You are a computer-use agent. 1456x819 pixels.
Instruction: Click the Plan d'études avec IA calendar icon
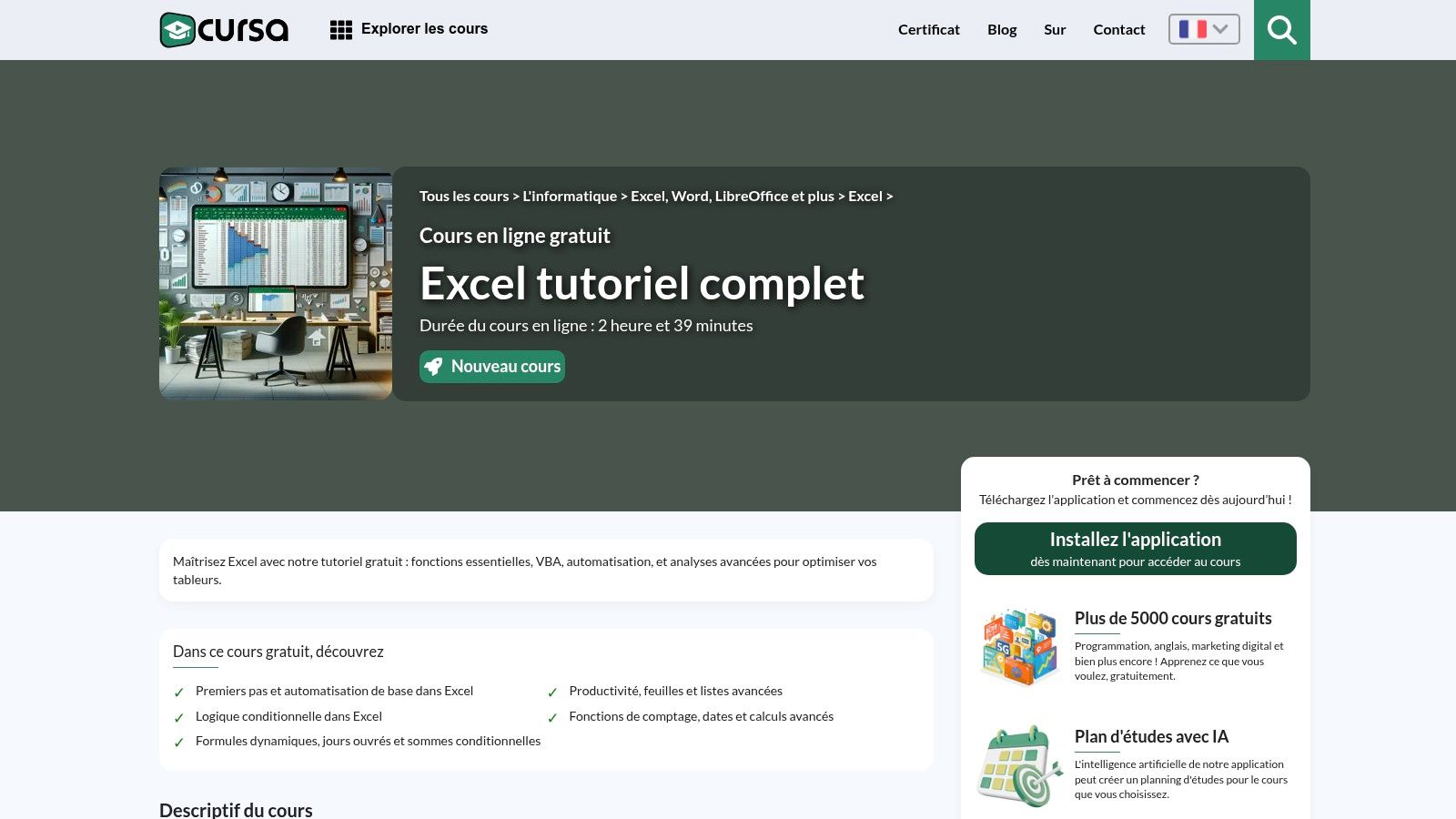[x=1020, y=765]
